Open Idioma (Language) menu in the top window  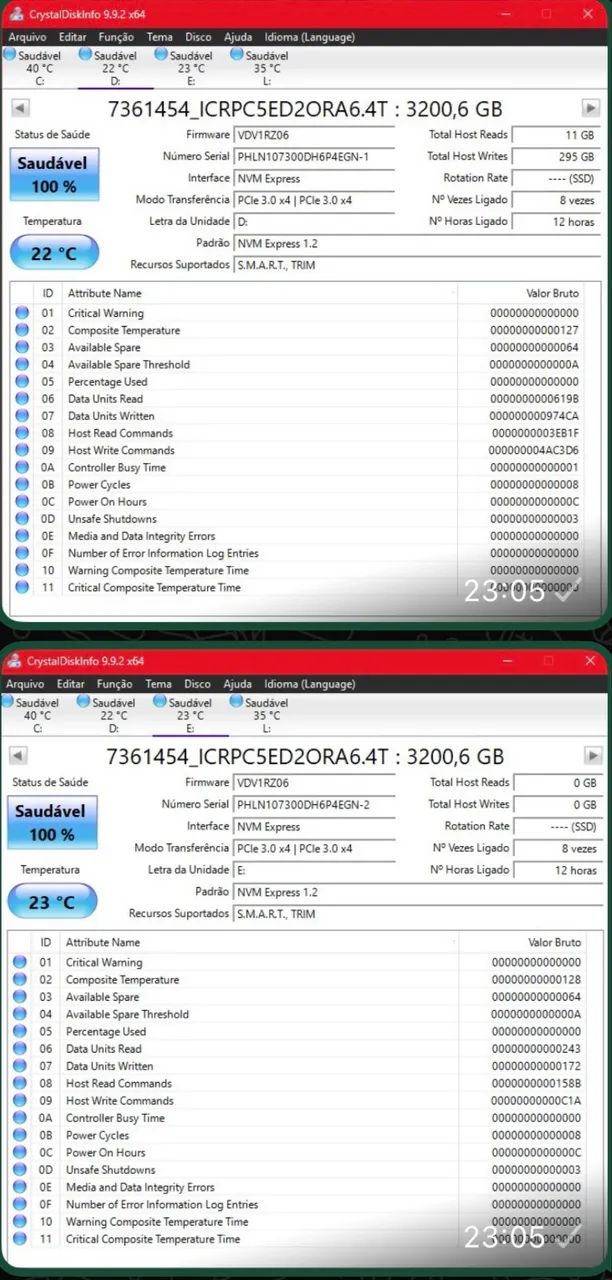point(309,37)
